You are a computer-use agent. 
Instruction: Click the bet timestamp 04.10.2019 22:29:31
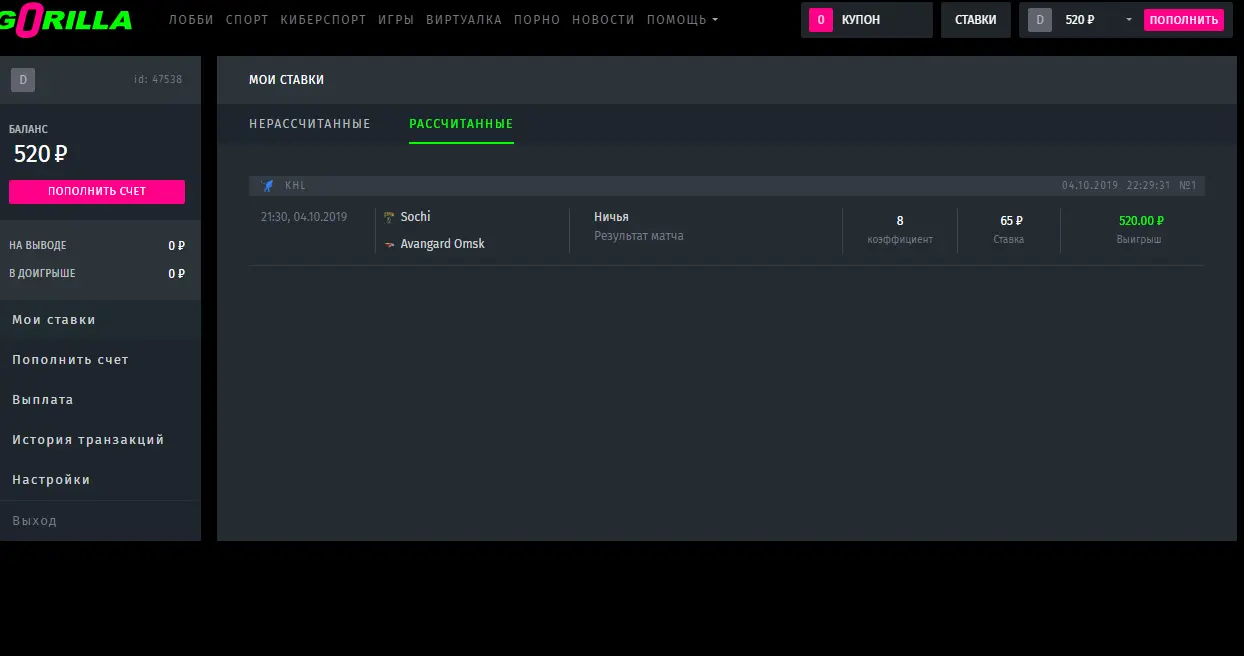[x=1116, y=185]
